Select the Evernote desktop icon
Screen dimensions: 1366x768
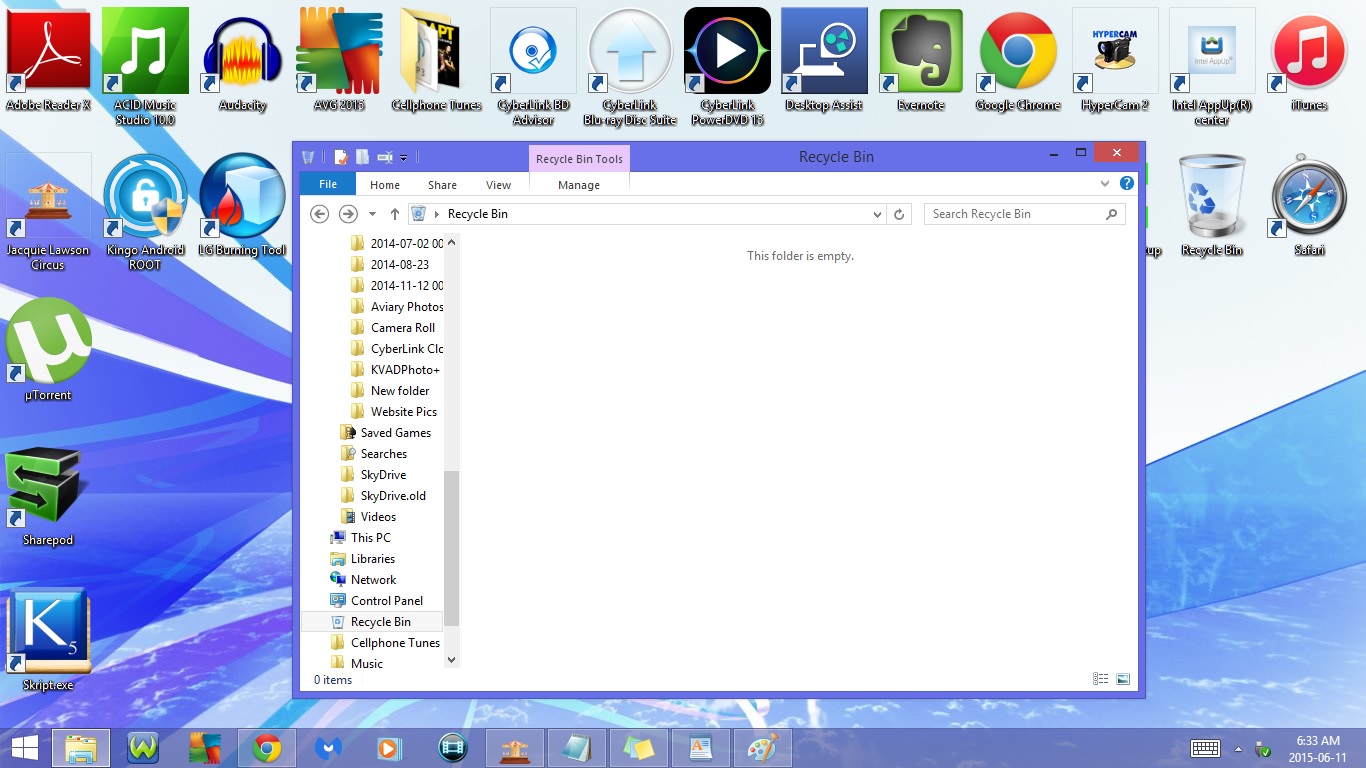tap(921, 60)
